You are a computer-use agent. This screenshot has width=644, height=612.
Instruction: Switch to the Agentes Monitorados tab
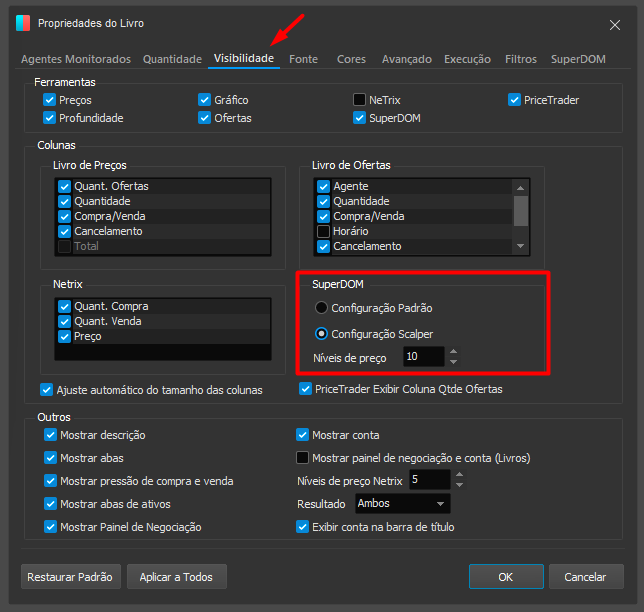tap(76, 59)
